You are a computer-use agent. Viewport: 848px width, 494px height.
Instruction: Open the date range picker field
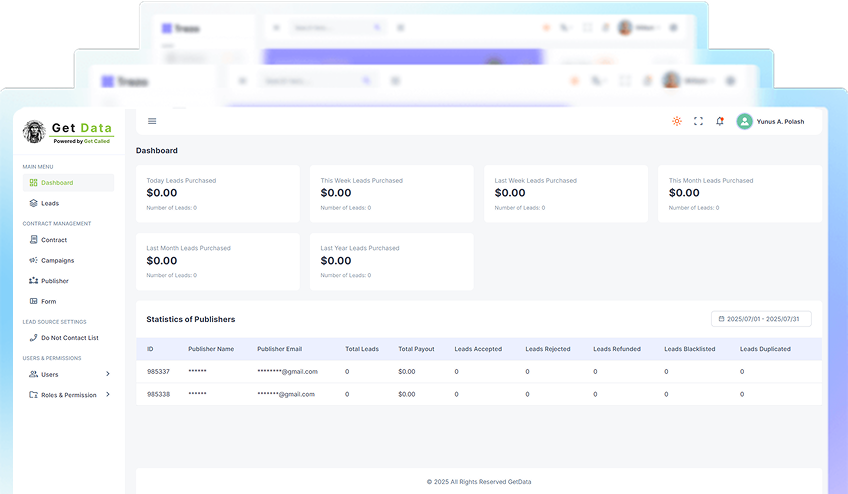pos(761,319)
